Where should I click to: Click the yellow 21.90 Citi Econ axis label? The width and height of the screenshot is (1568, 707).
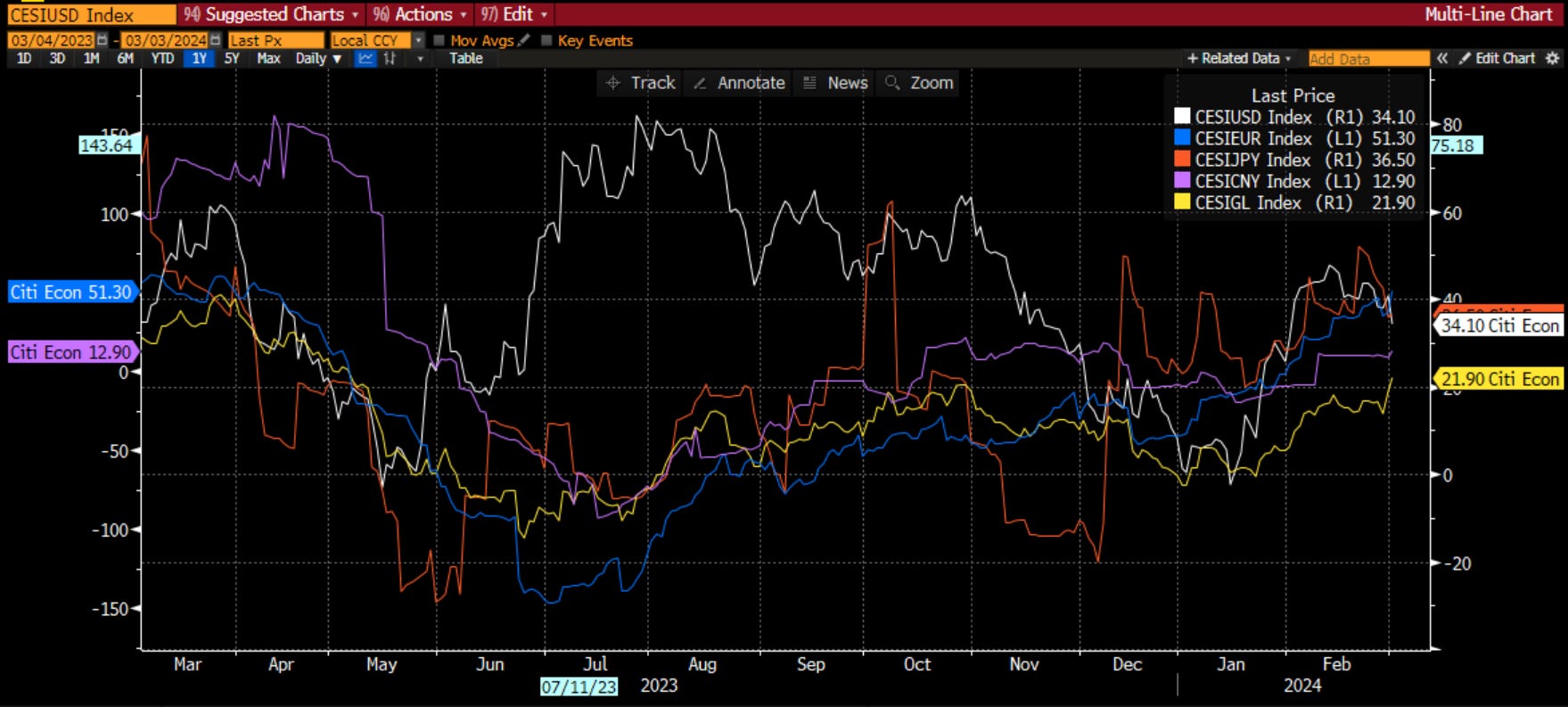coord(1498,379)
